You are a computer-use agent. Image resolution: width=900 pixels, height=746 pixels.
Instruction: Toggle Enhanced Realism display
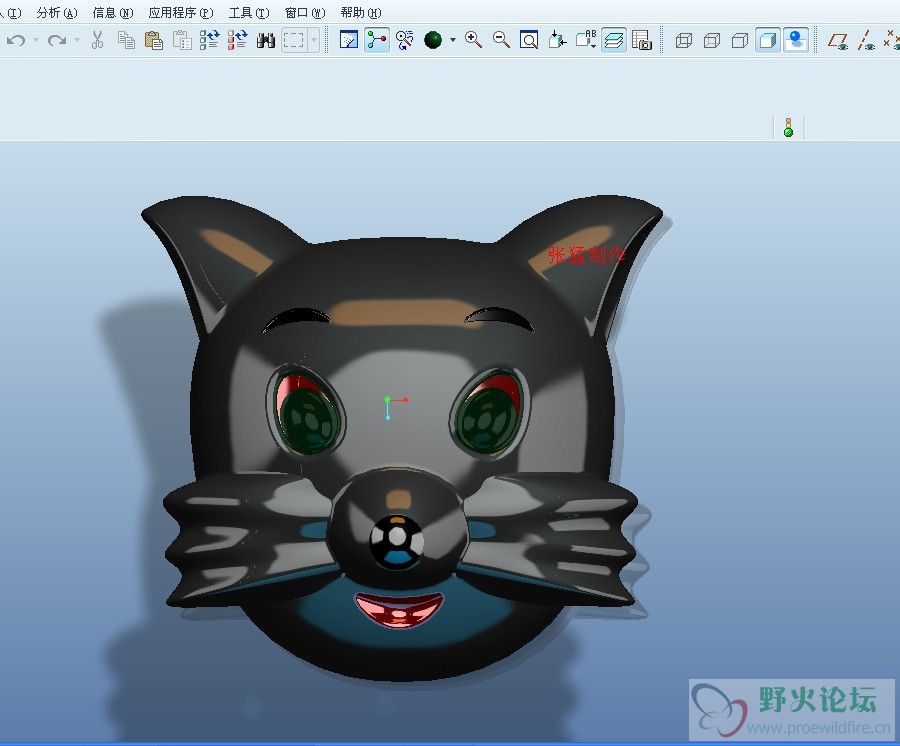pyautogui.click(x=796, y=40)
